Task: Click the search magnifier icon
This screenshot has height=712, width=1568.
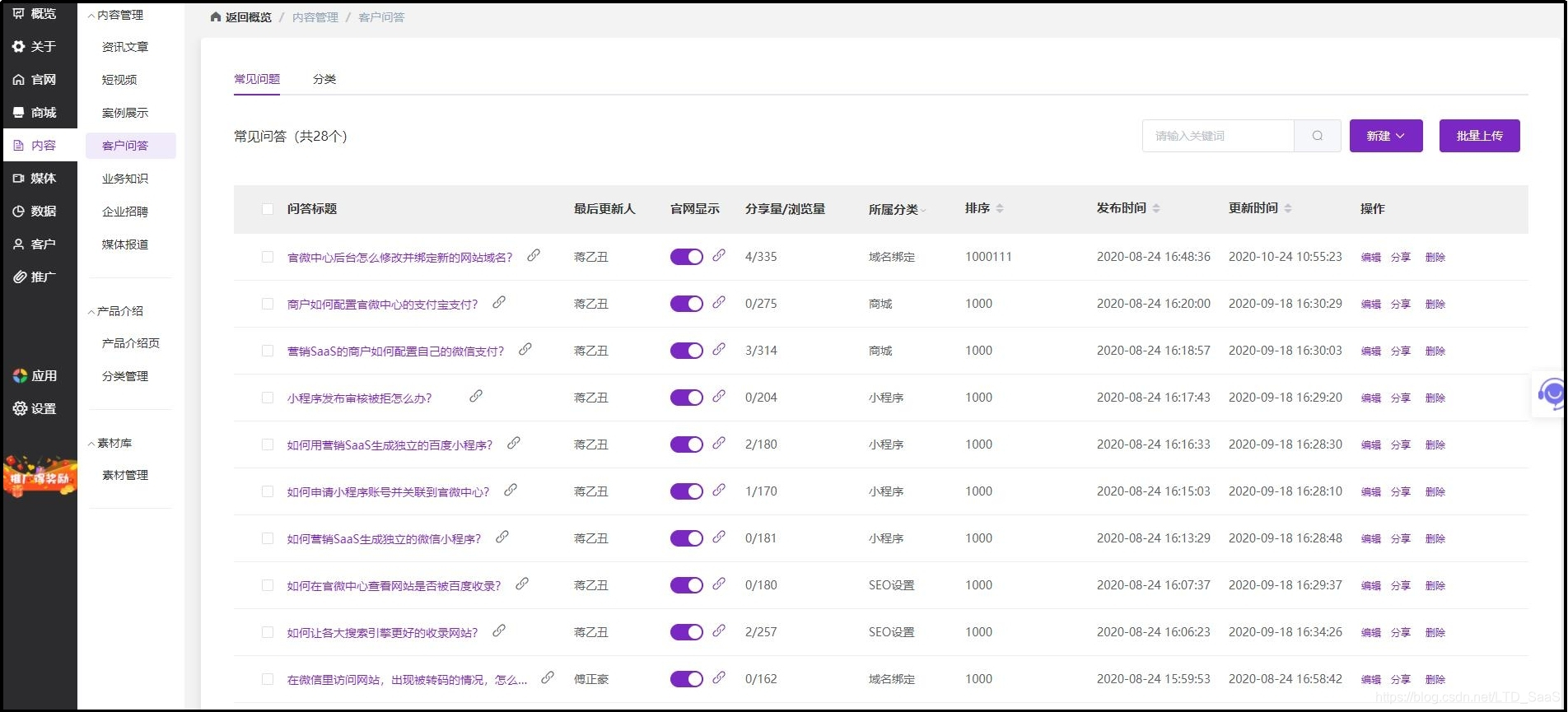Action: (1317, 136)
